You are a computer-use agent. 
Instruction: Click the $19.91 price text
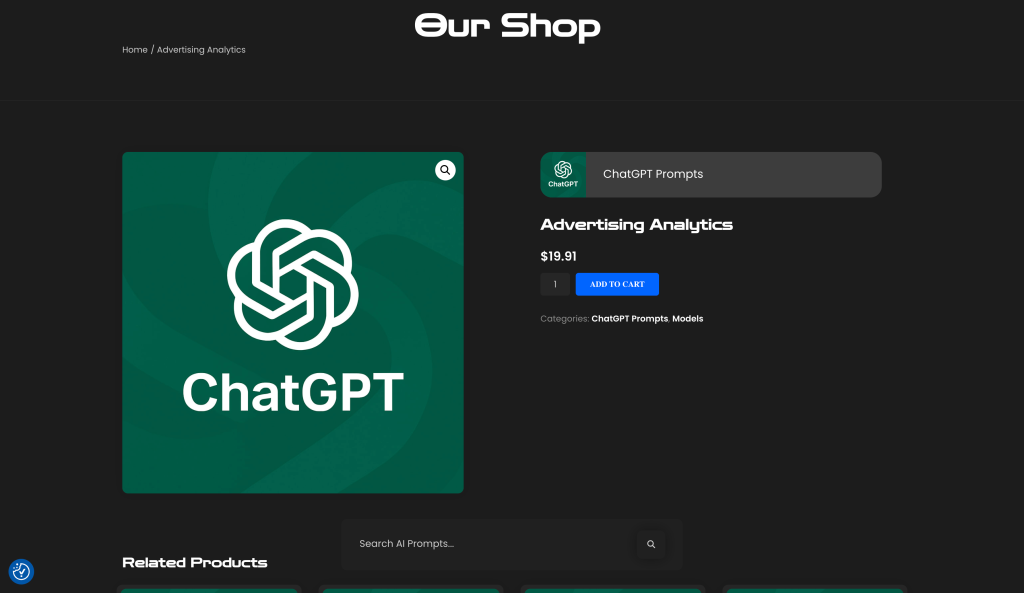pyautogui.click(x=558, y=256)
